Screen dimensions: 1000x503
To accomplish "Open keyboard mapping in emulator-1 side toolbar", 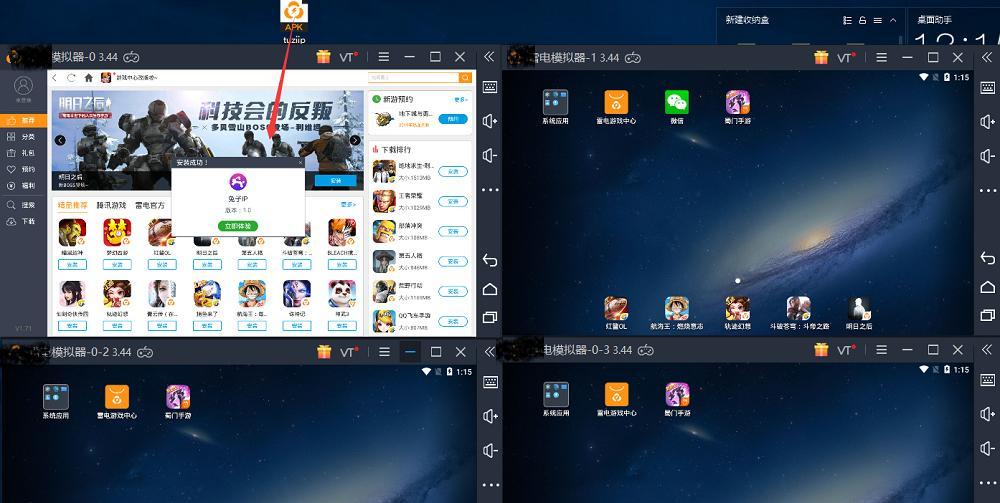I will tap(988, 87).
